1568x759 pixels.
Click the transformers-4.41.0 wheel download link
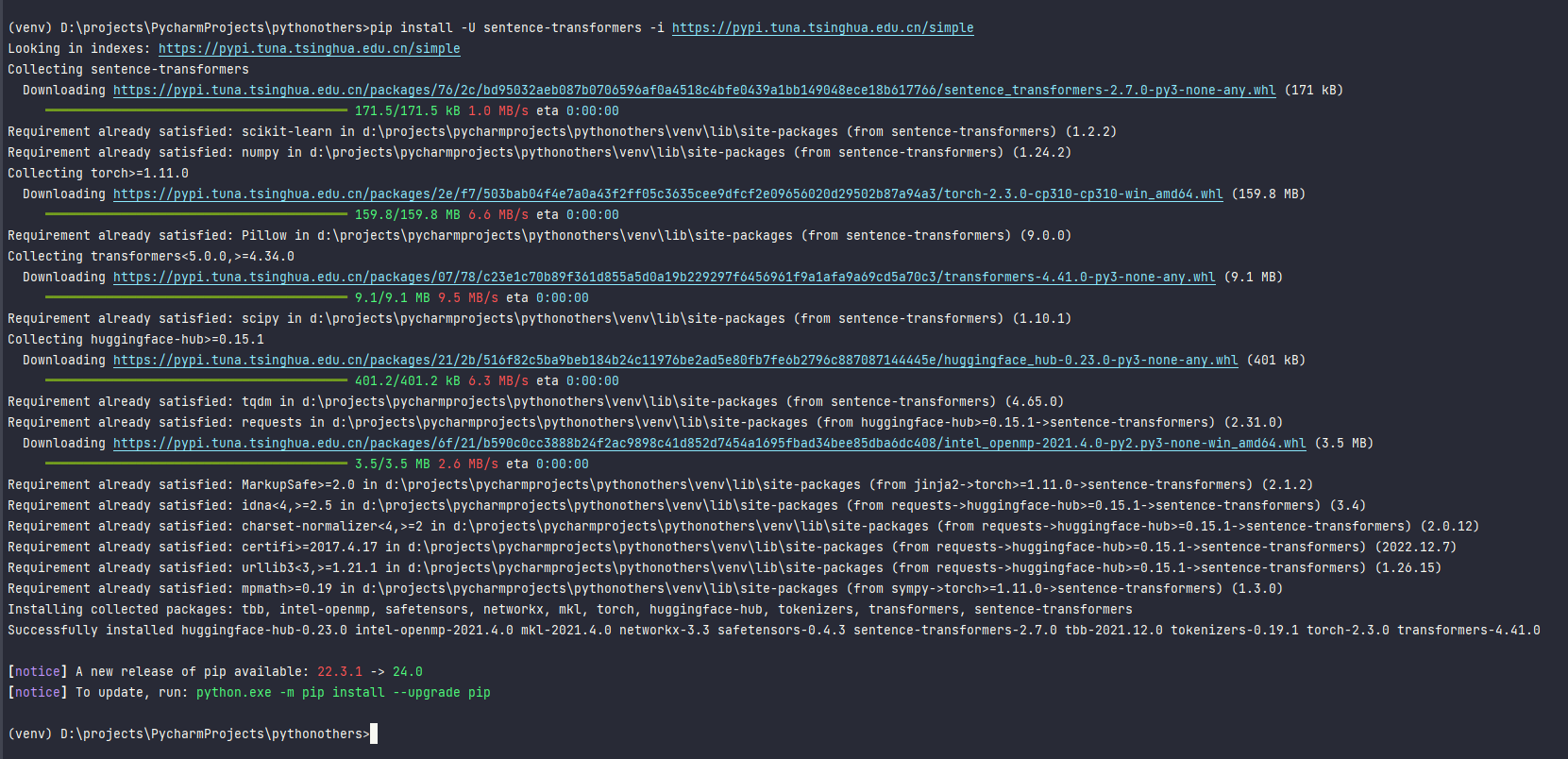(x=664, y=278)
